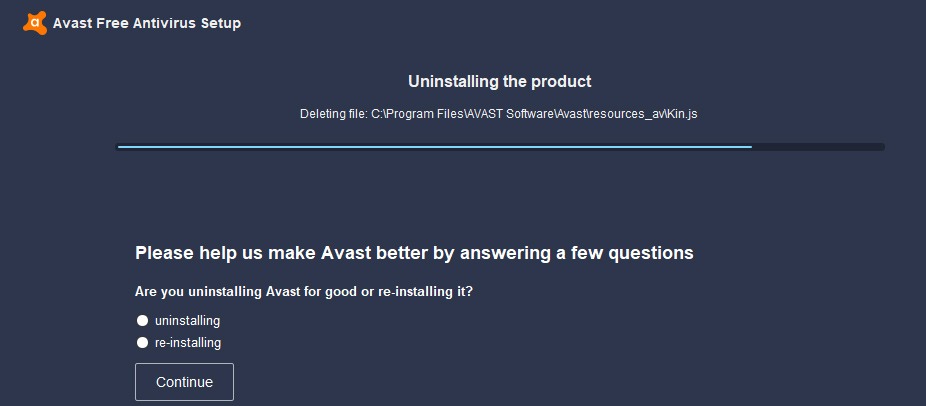
Task: Click 'answering a few questions' in survey heading
Action: [576, 253]
